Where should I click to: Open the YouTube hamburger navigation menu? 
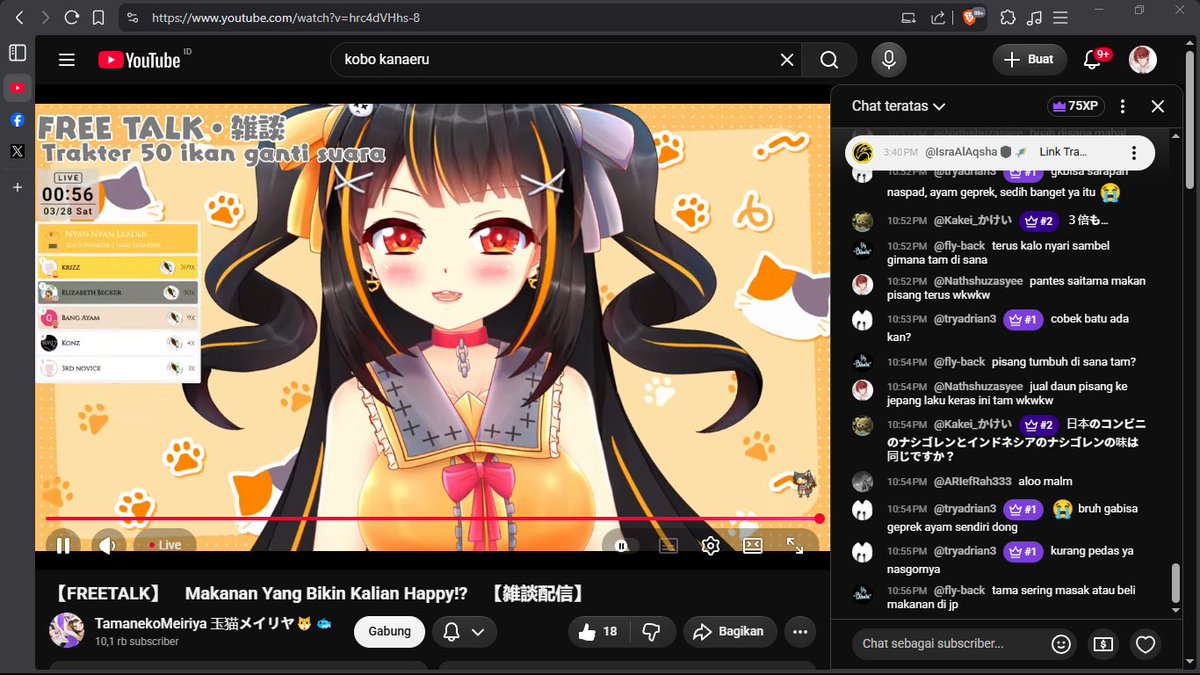coord(66,59)
